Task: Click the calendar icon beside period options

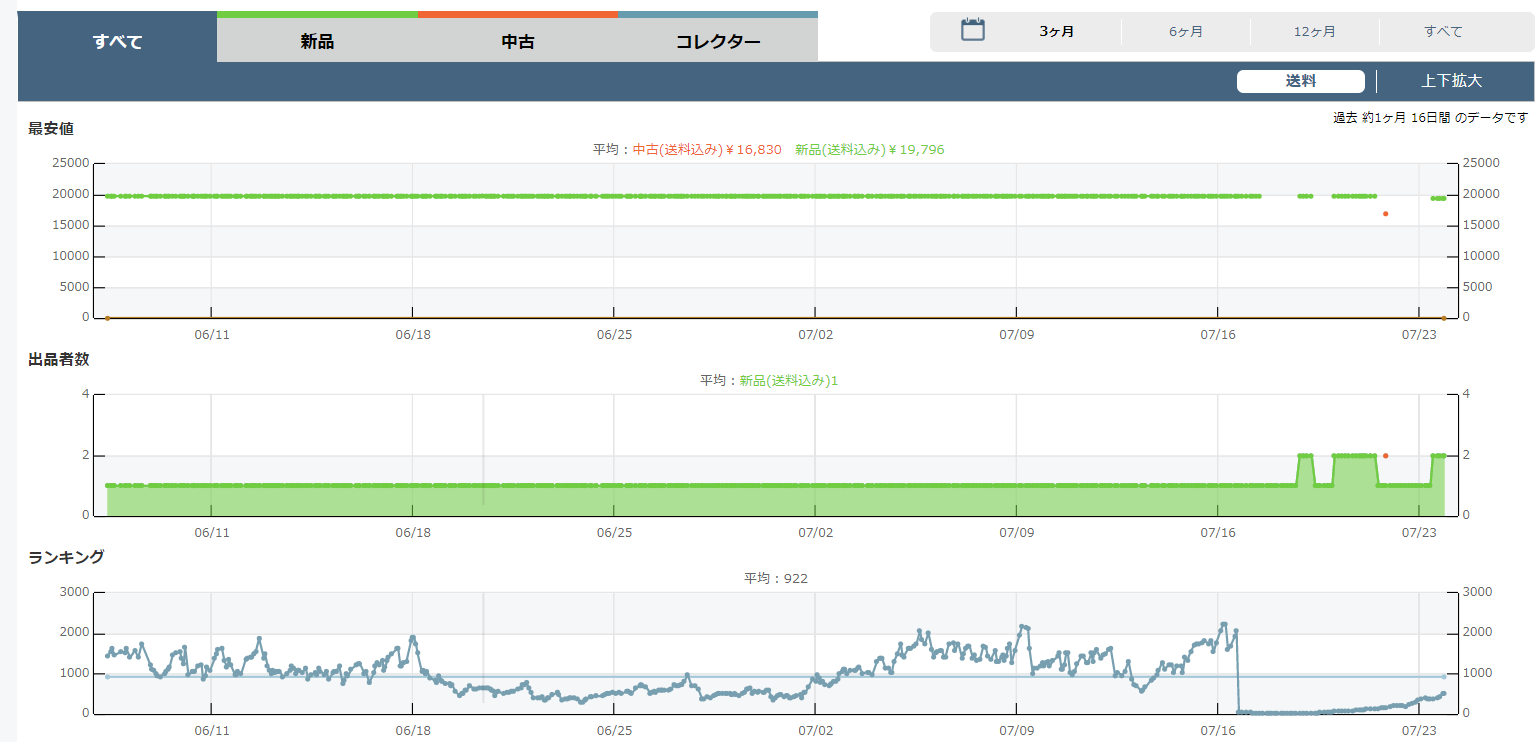Action: point(973,30)
